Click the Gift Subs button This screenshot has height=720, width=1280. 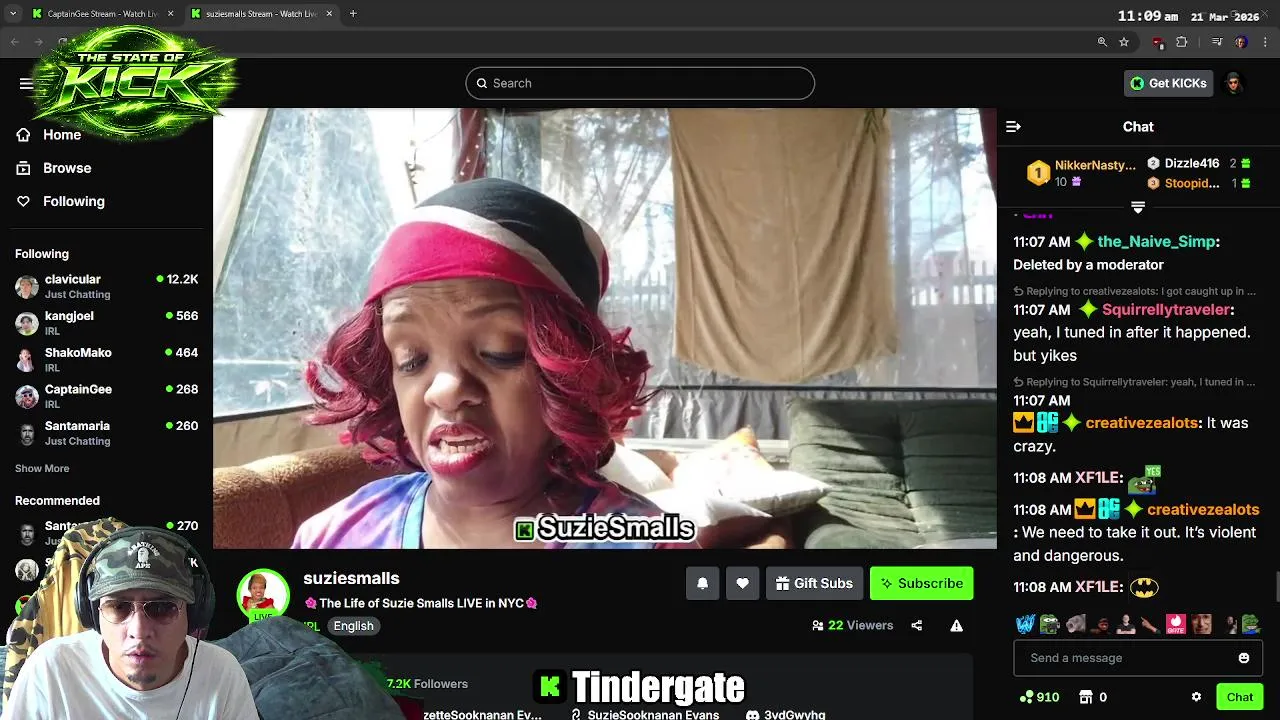point(814,584)
